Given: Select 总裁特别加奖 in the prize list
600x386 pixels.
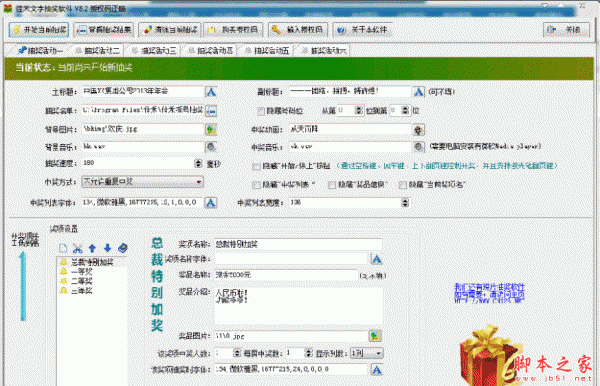Looking at the screenshot, I should (x=92, y=262).
